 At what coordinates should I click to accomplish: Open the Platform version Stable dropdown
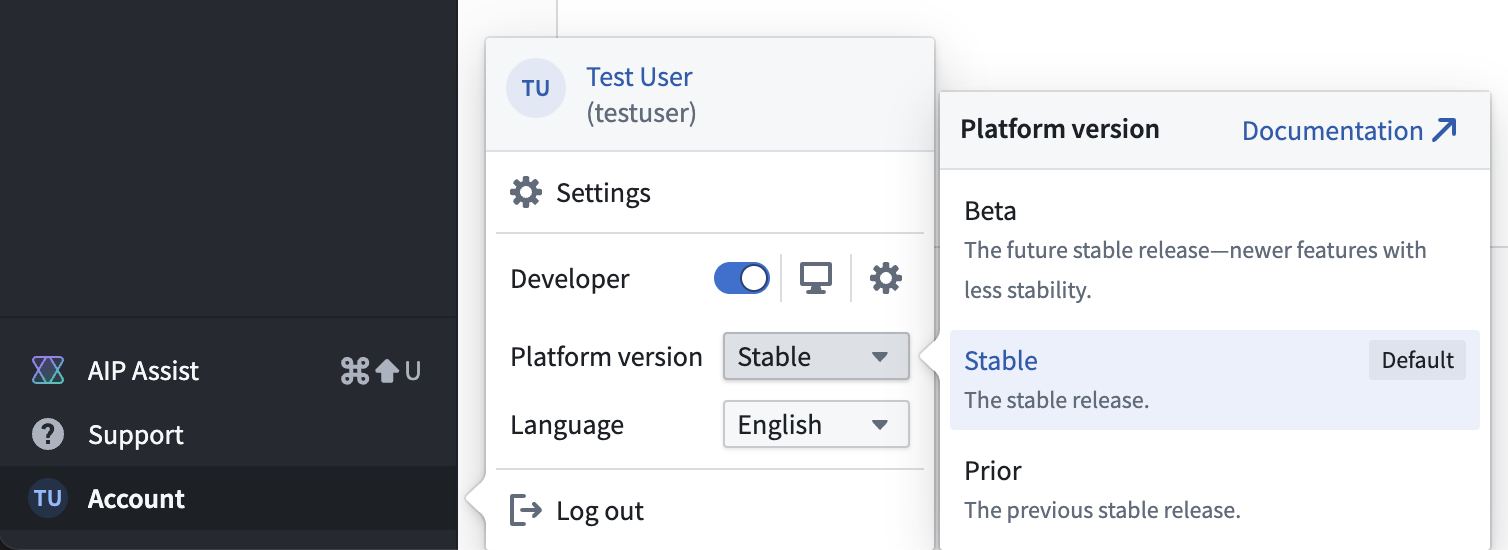[x=816, y=357]
